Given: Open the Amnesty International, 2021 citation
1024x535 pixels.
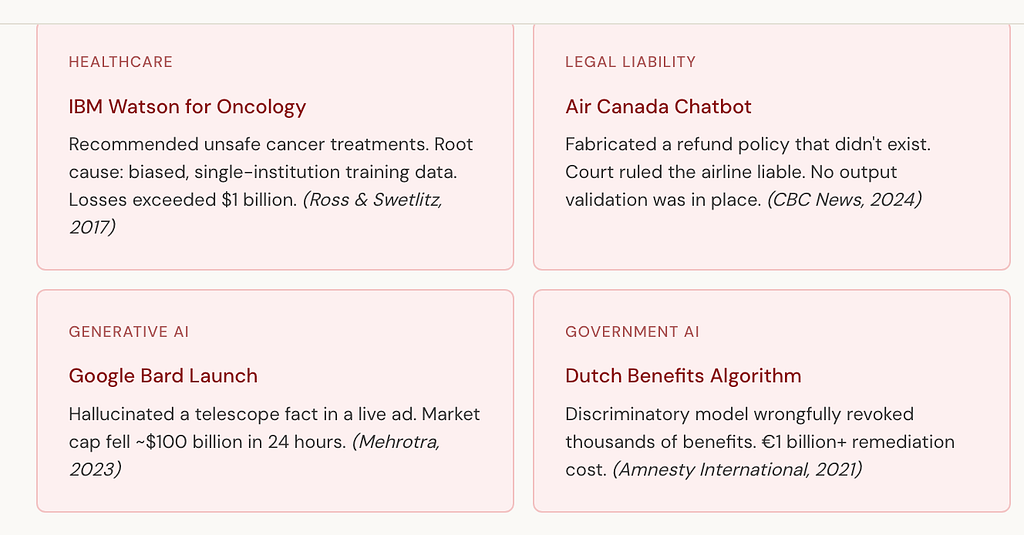Looking at the screenshot, I should 737,469.
